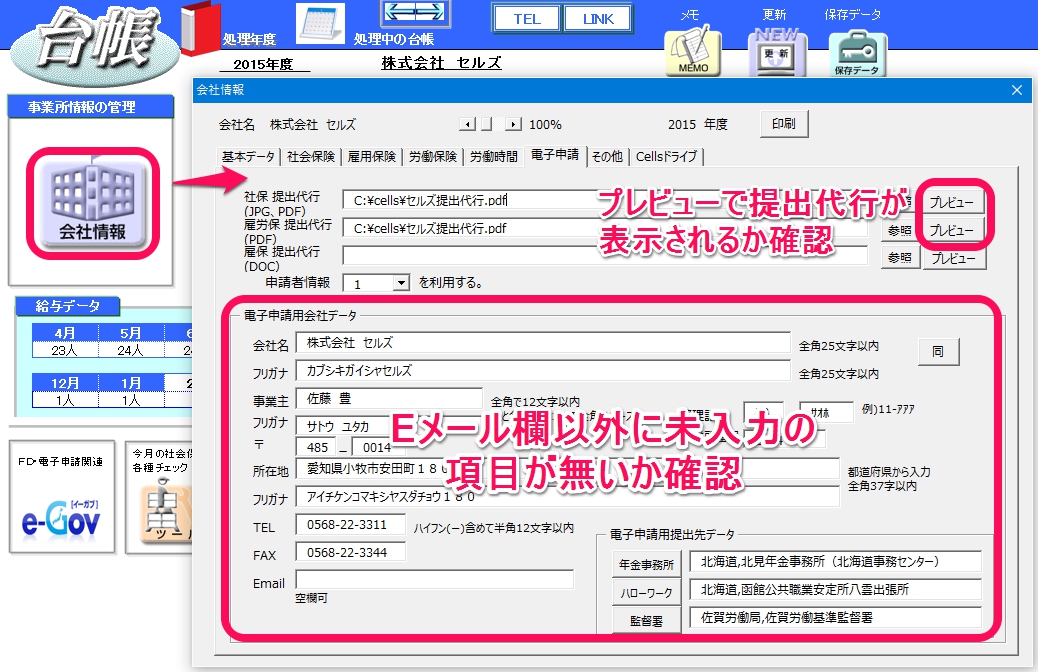Open the 会社情報 building icon

93,203
